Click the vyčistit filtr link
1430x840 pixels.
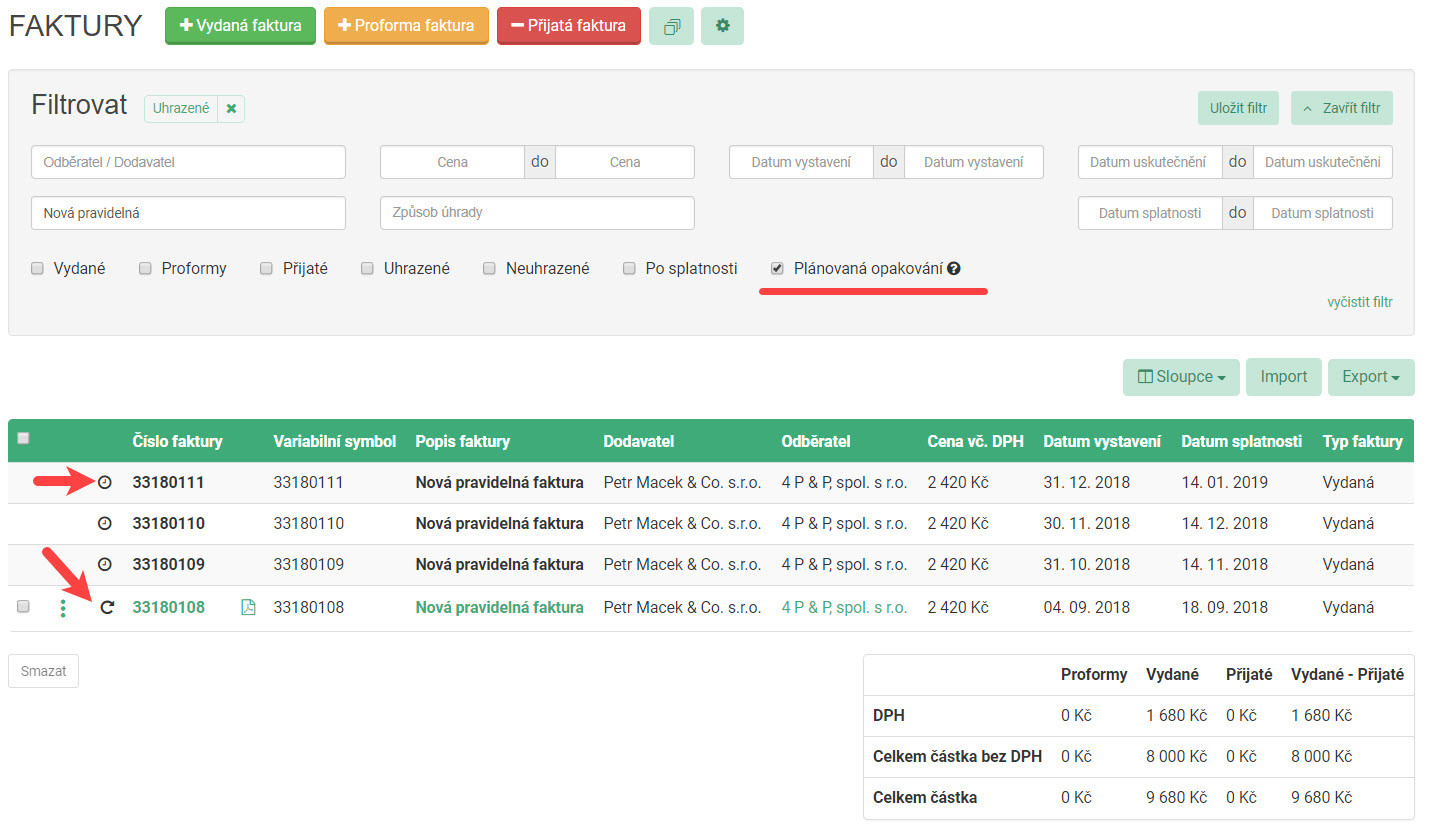coord(1359,302)
